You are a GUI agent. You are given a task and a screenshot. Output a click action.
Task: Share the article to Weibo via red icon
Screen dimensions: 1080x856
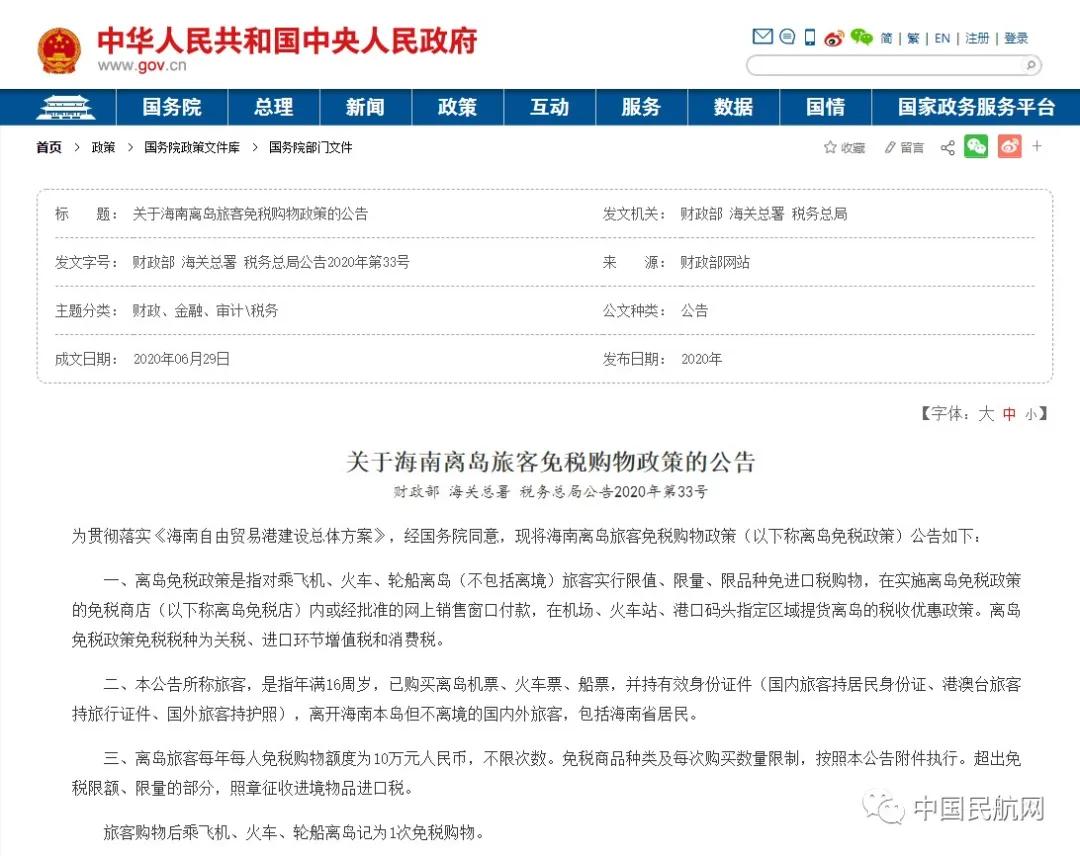pos(1008,147)
